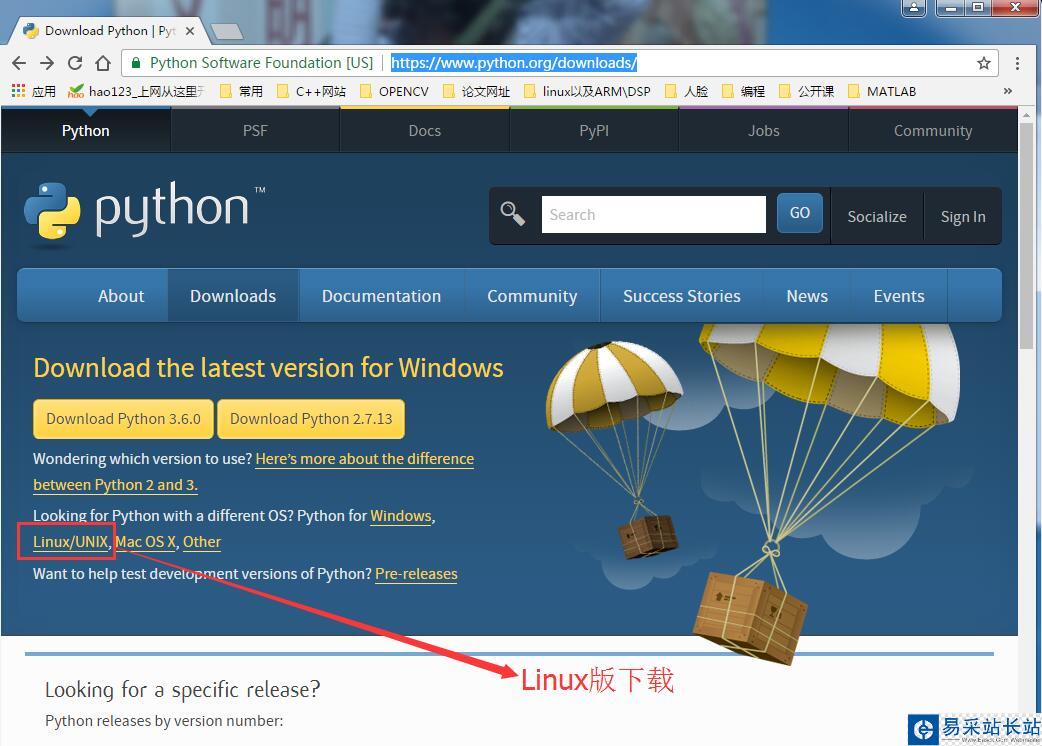Open the main-nav Community menu
This screenshot has height=746, width=1042.
(532, 296)
